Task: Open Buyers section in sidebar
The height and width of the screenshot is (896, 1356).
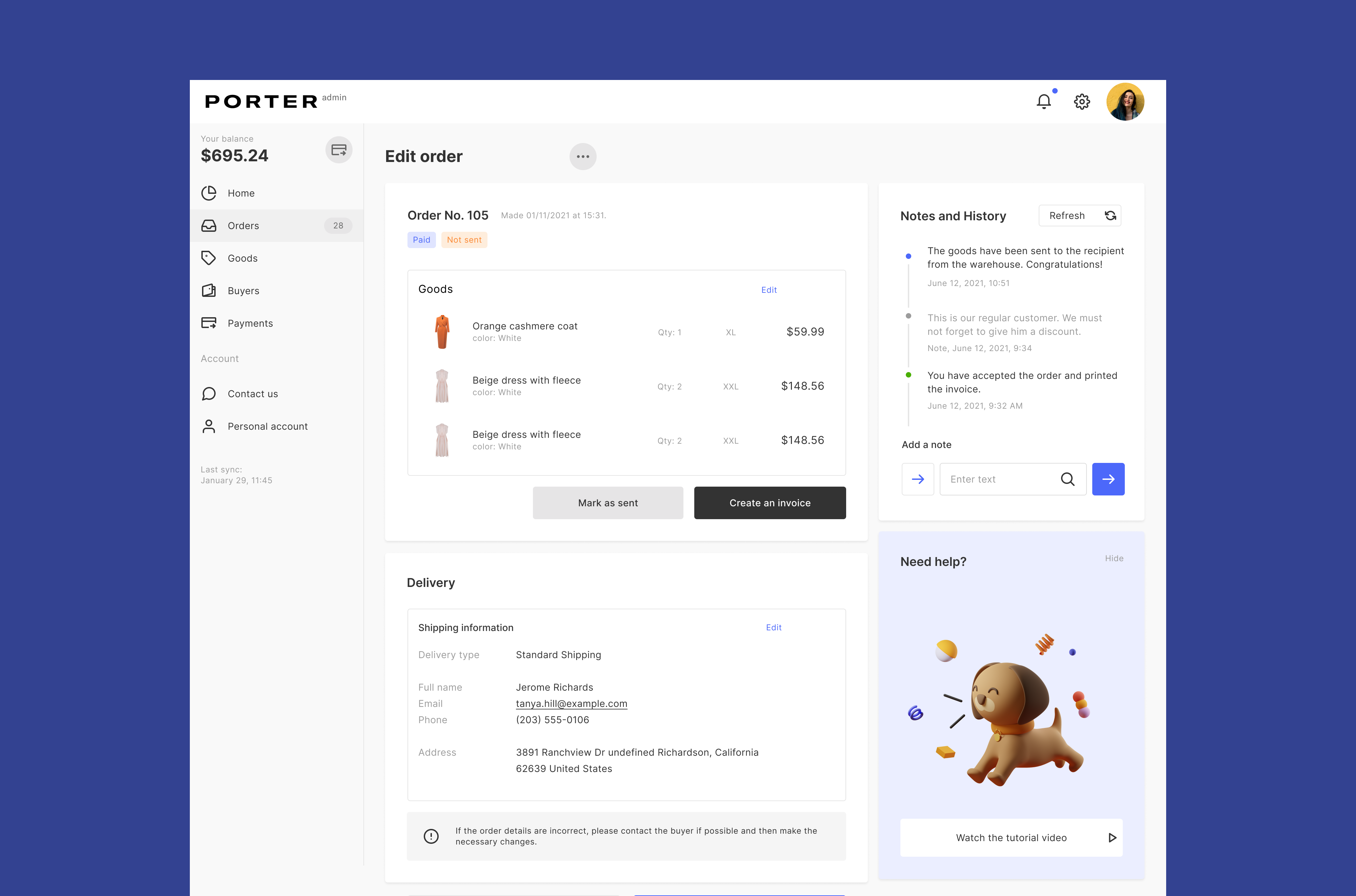Action: pos(243,291)
